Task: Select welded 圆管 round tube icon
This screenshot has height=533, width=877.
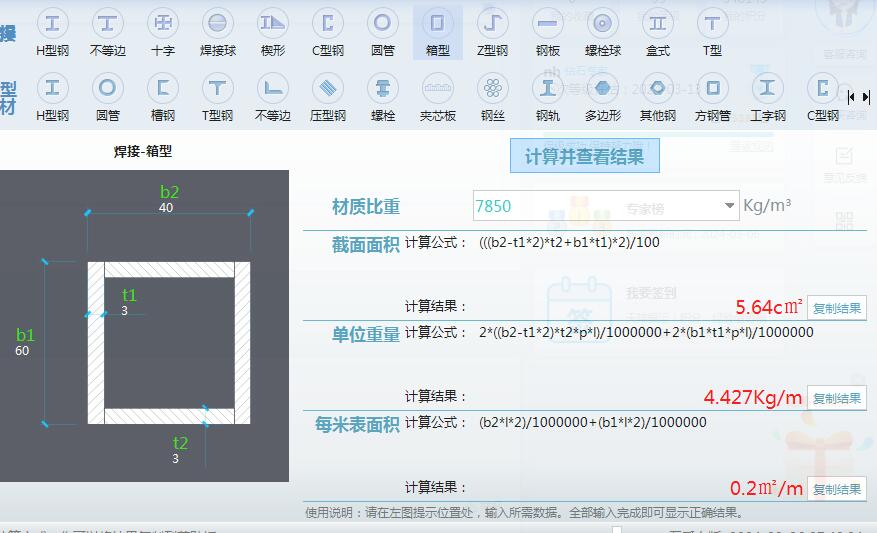Action: coord(383,32)
